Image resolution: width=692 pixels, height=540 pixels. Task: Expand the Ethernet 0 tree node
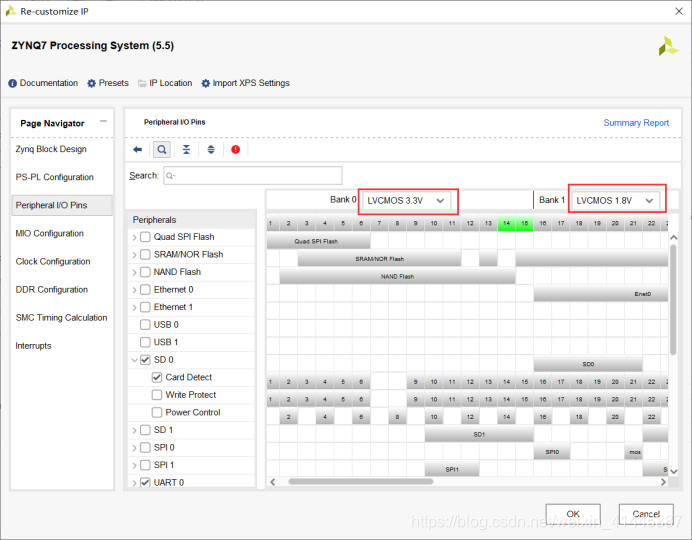(134, 290)
